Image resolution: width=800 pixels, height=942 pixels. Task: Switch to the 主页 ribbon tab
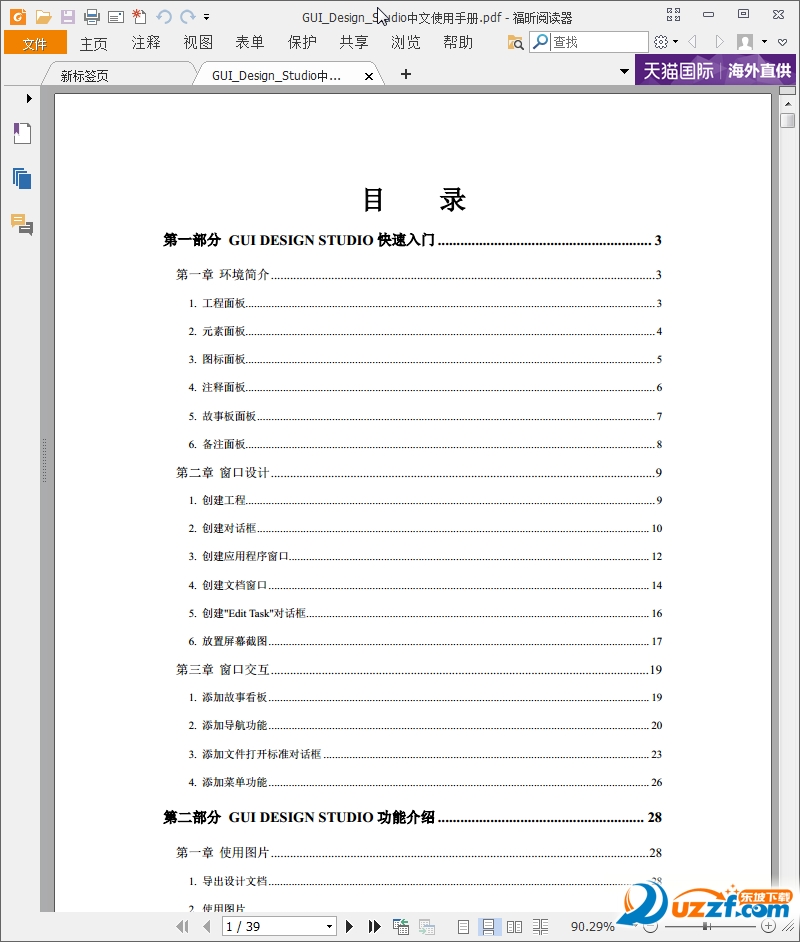[x=93, y=43]
